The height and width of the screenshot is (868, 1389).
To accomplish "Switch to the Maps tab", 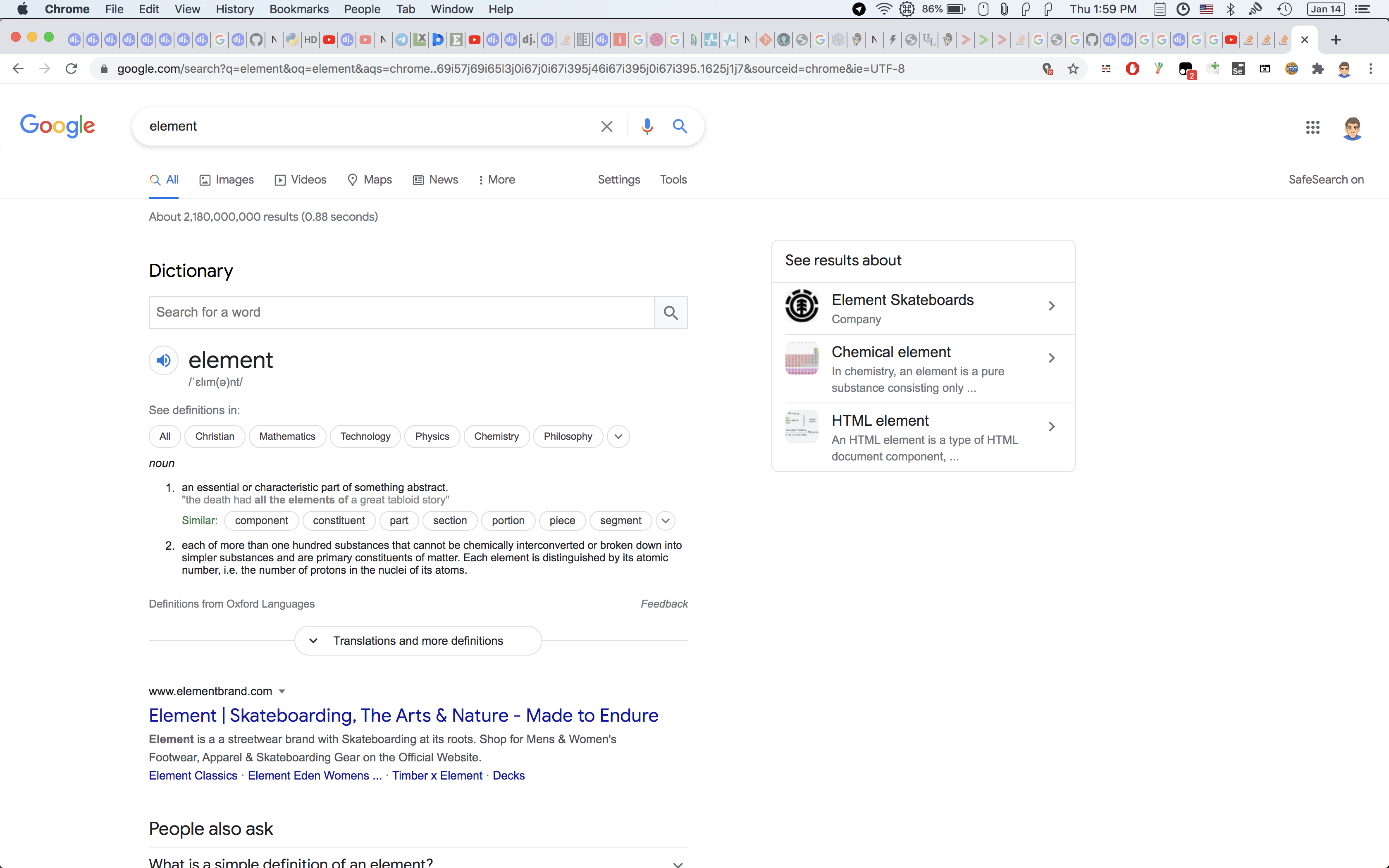I will point(370,180).
